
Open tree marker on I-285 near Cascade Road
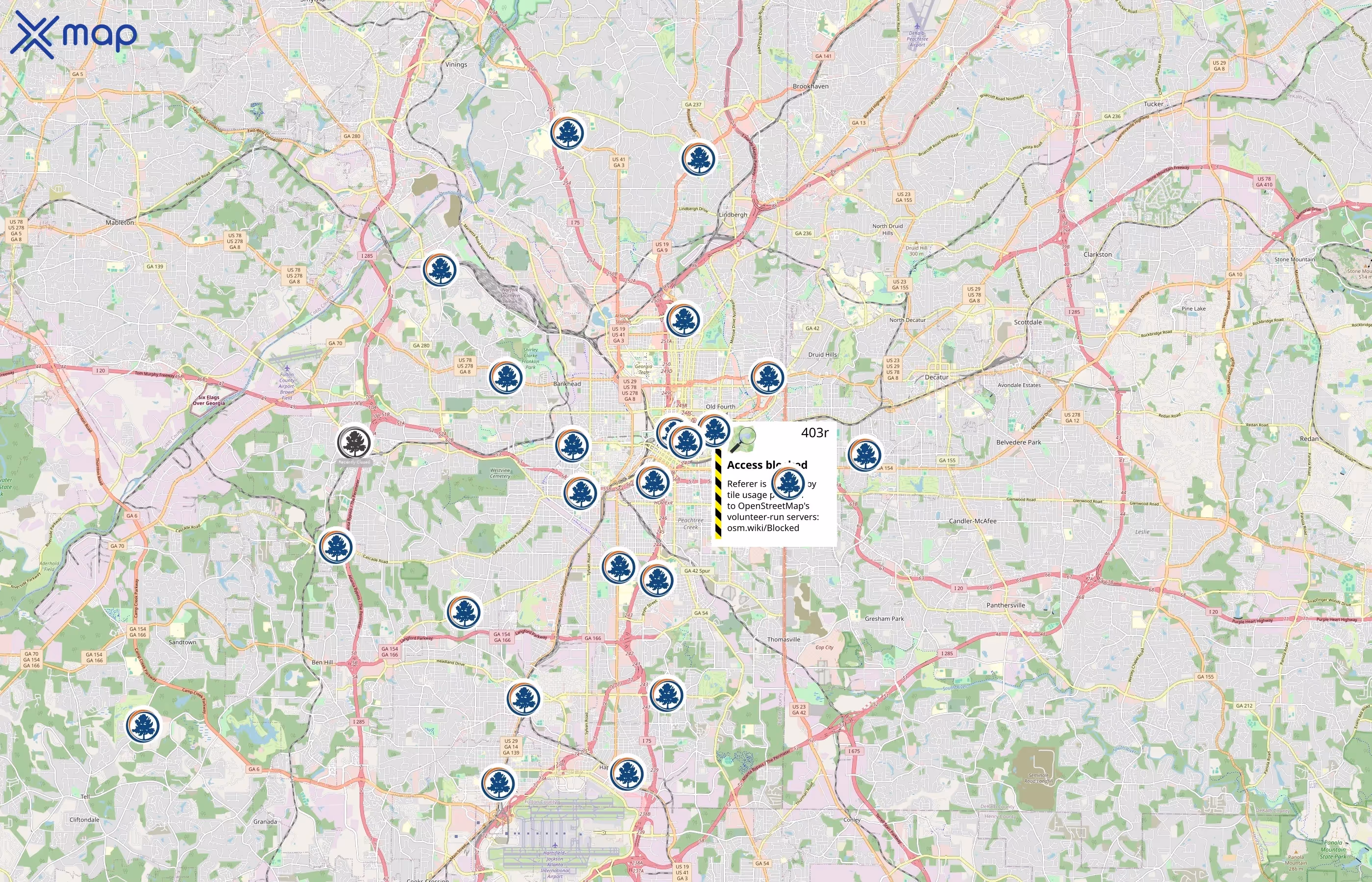pyautogui.click(x=336, y=546)
